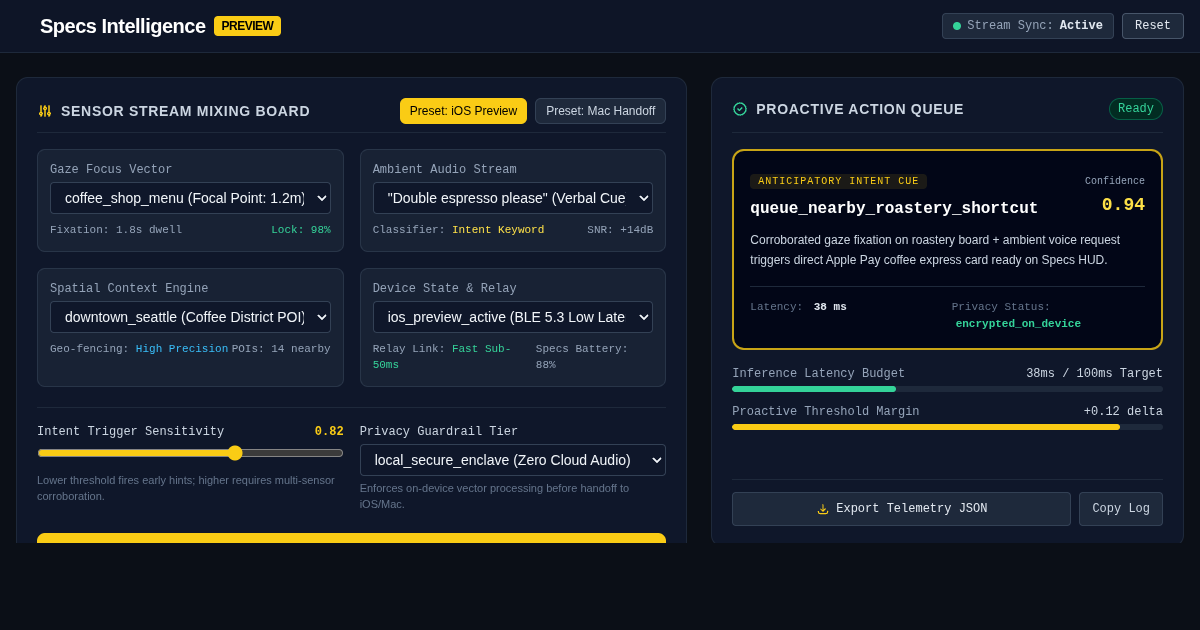1200x630 pixels.
Task: Click the Proactive Threshold Margin bar
Action: click(947, 427)
